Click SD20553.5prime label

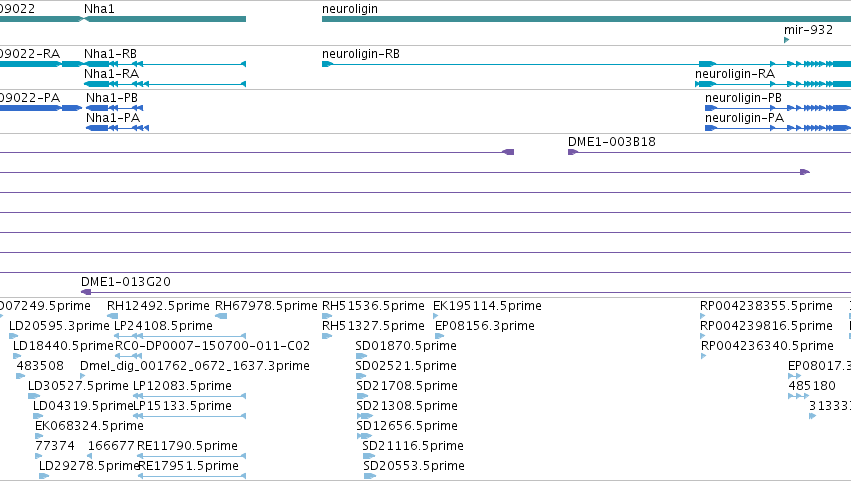(x=414, y=466)
